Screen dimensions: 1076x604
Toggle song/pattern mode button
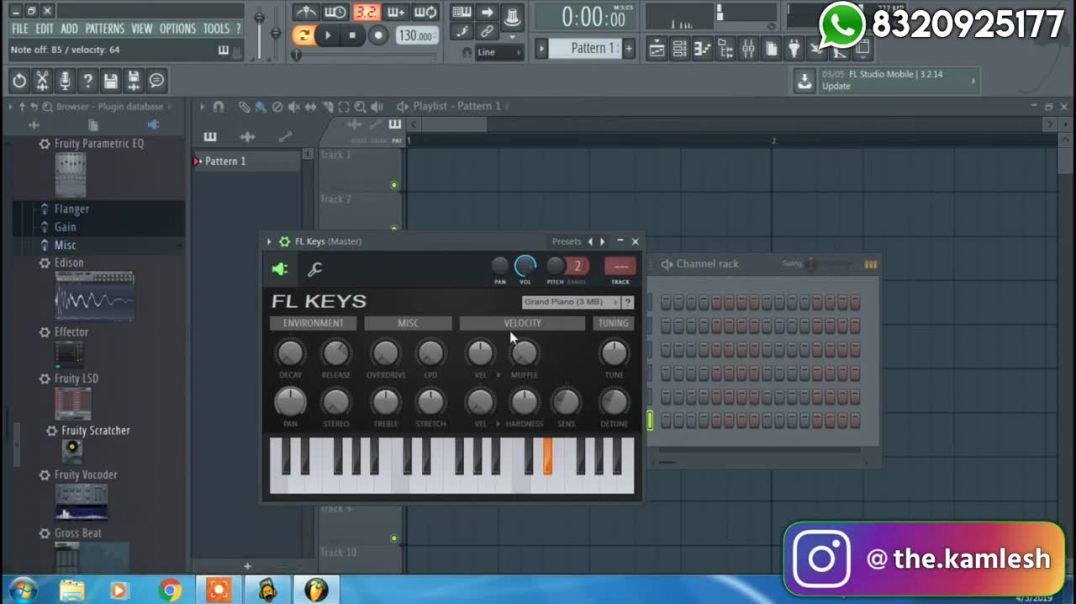click(x=303, y=35)
